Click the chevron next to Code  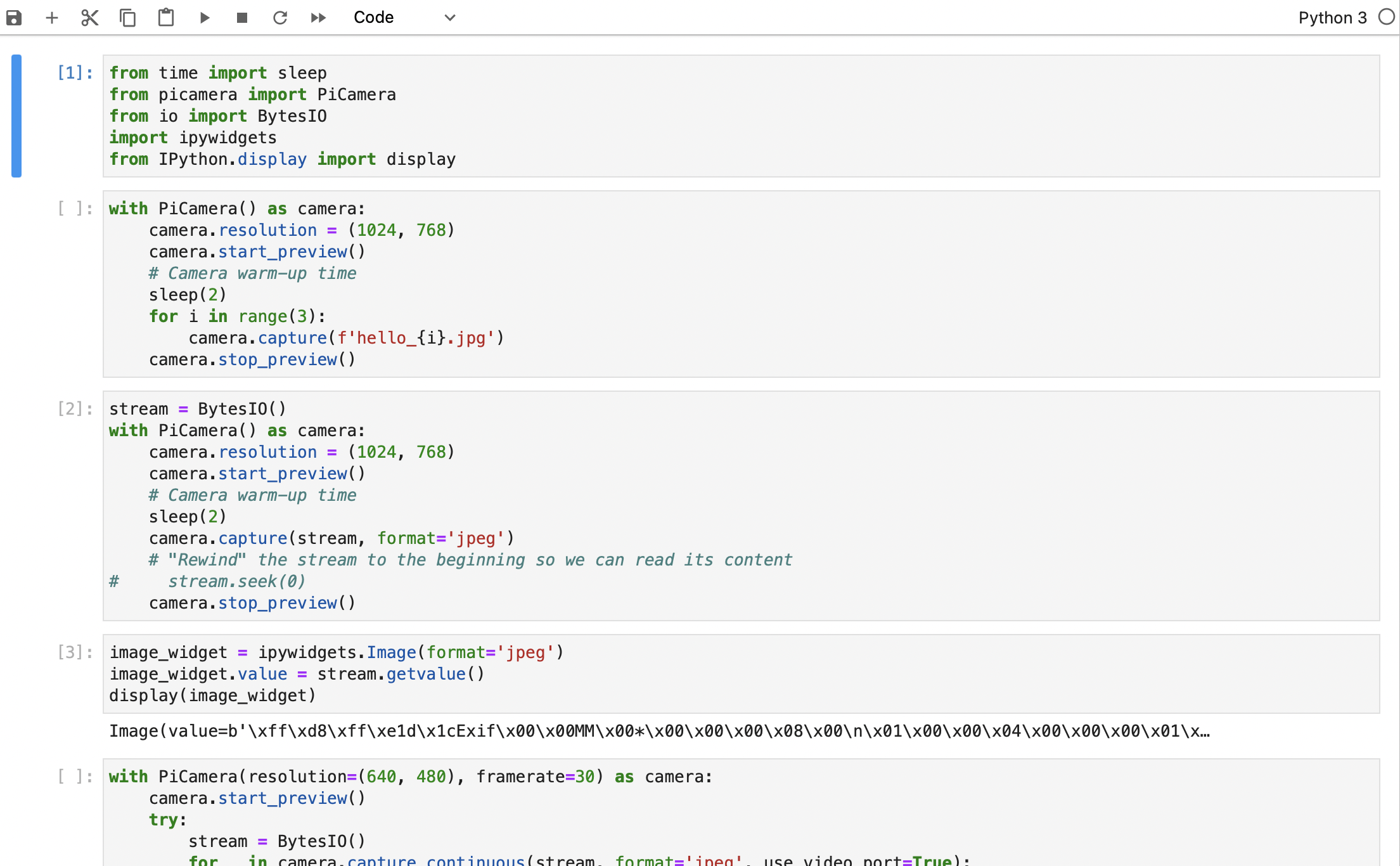pos(449,18)
